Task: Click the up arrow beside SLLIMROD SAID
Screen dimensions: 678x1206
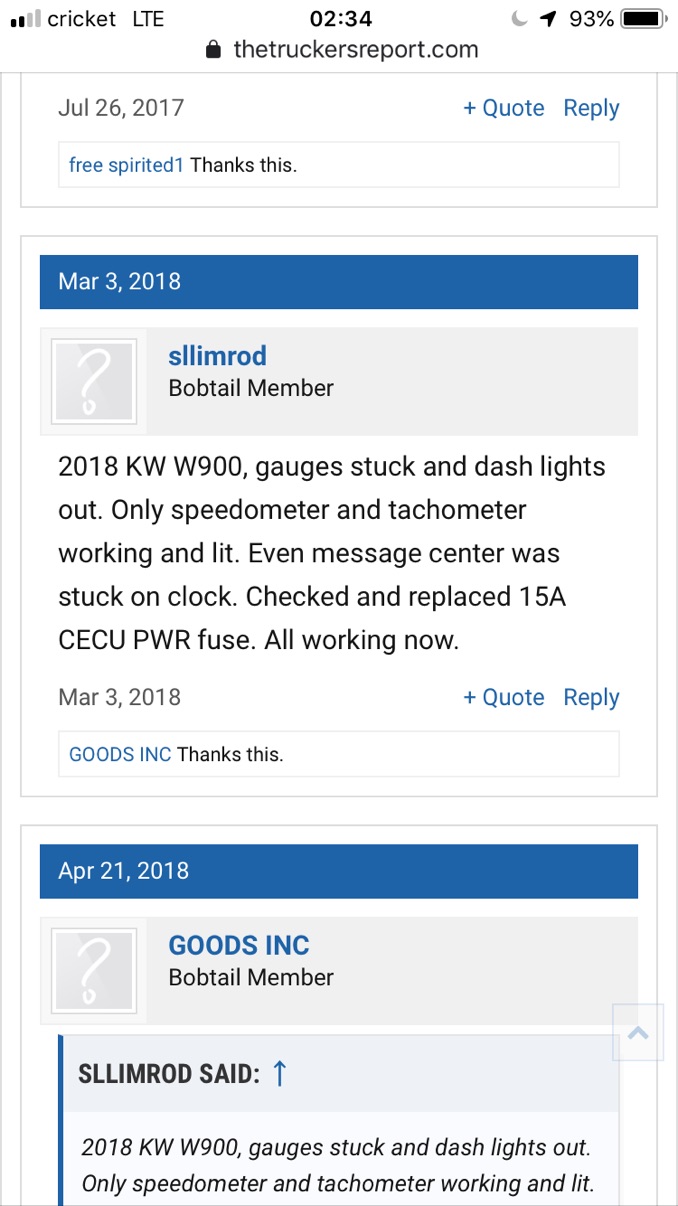Action: [280, 1074]
